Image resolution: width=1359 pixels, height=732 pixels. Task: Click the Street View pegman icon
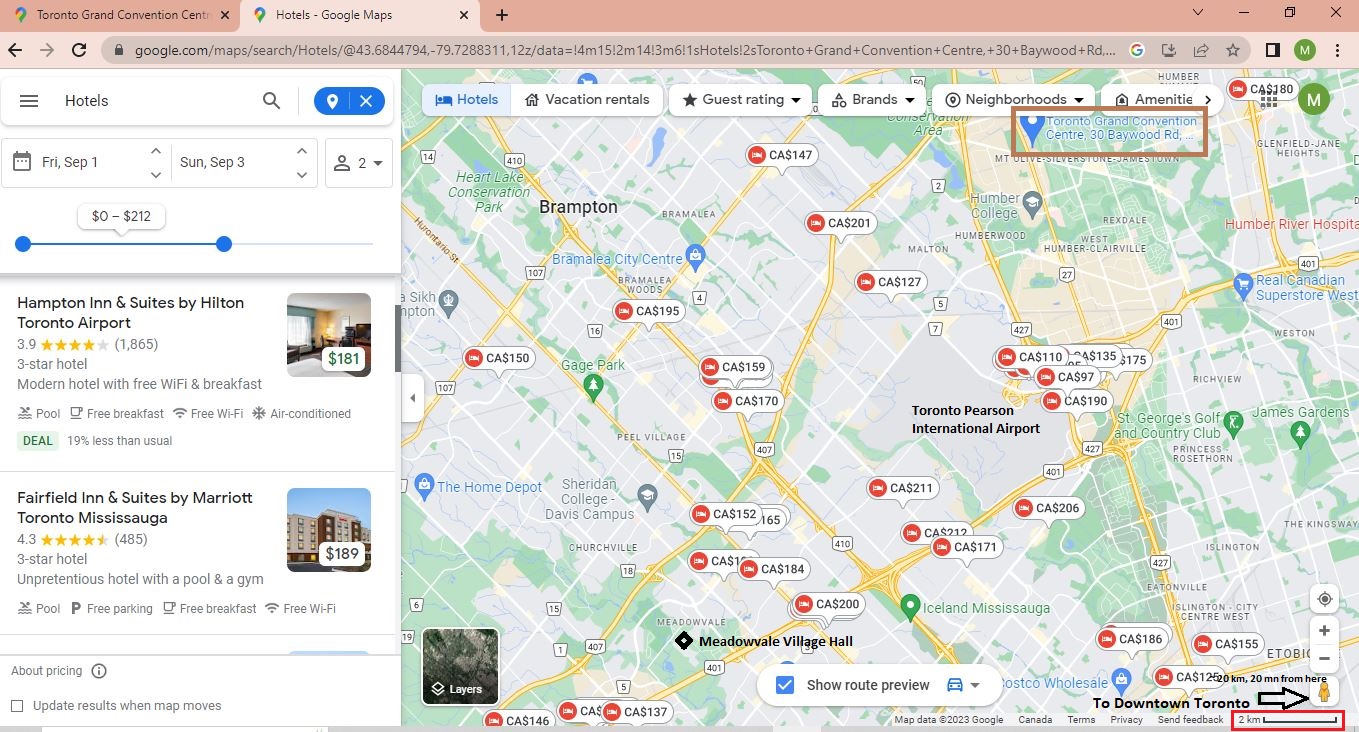[x=1324, y=691]
